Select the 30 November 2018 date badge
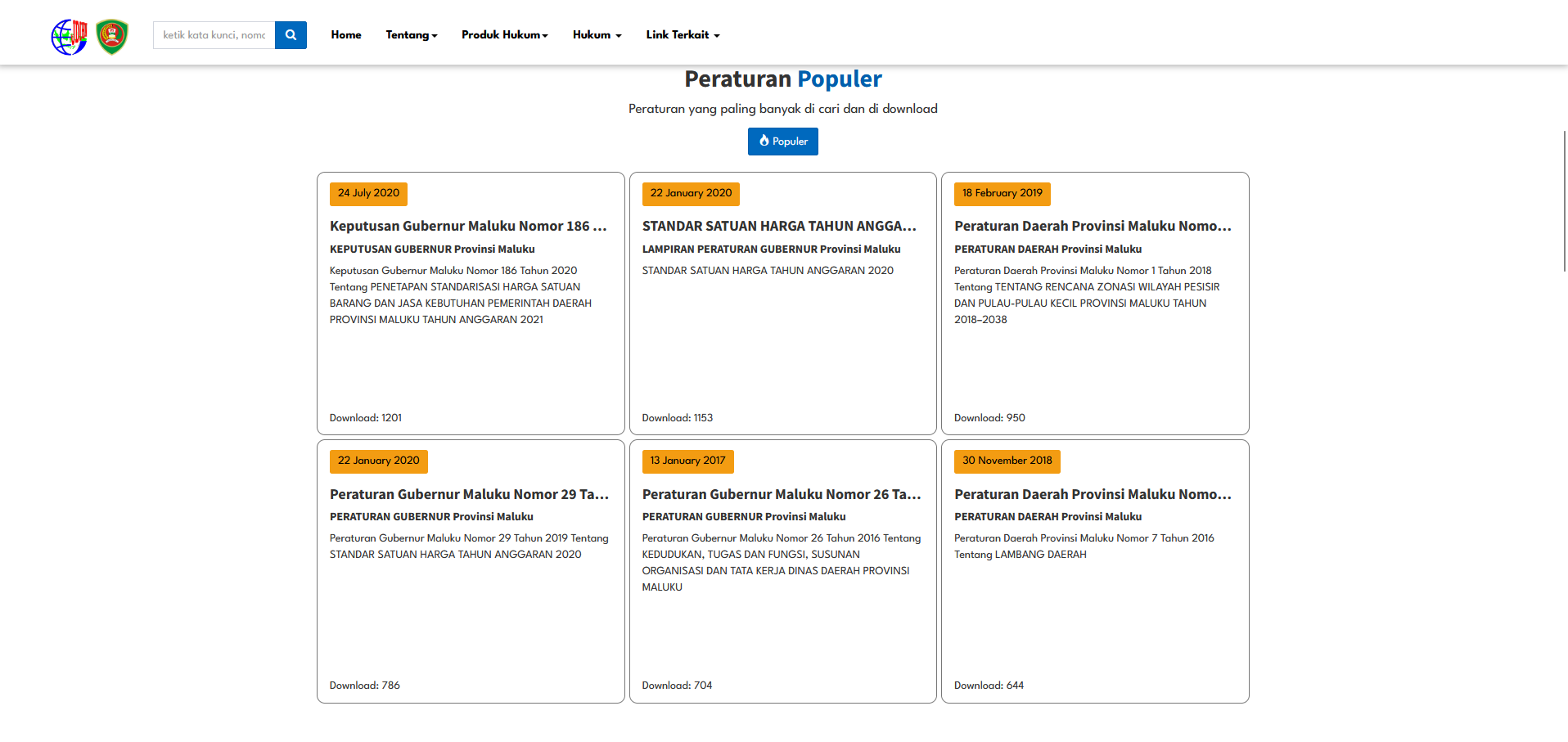Viewport: 1568px width, 742px height. (1007, 461)
